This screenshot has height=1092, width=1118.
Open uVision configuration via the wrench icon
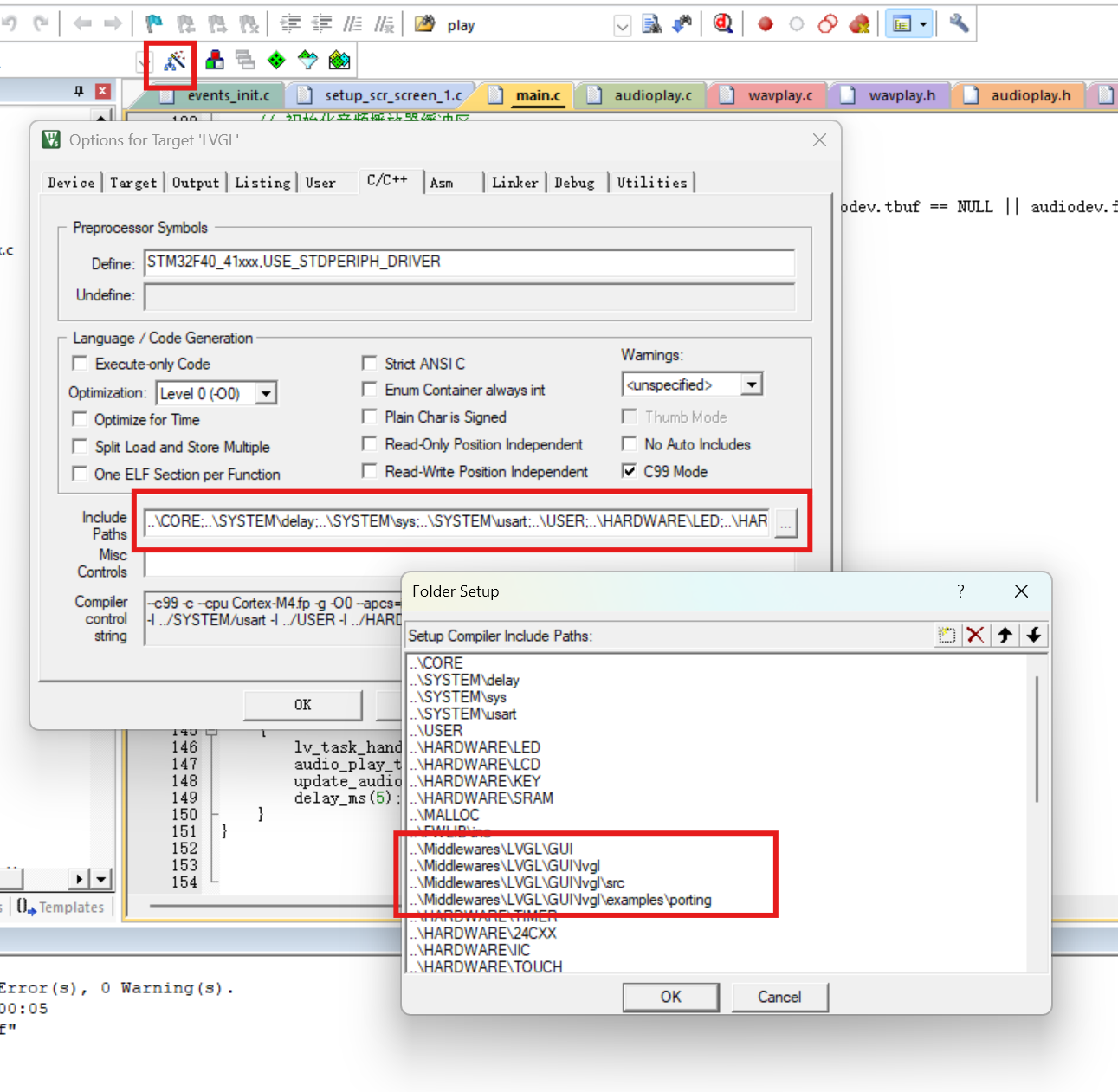point(958,24)
